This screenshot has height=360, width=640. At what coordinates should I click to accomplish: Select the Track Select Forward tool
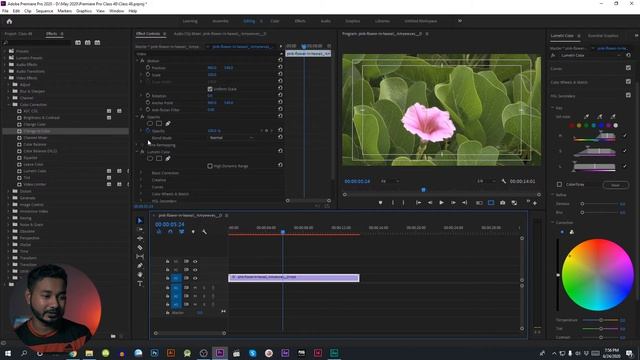tap(140, 229)
